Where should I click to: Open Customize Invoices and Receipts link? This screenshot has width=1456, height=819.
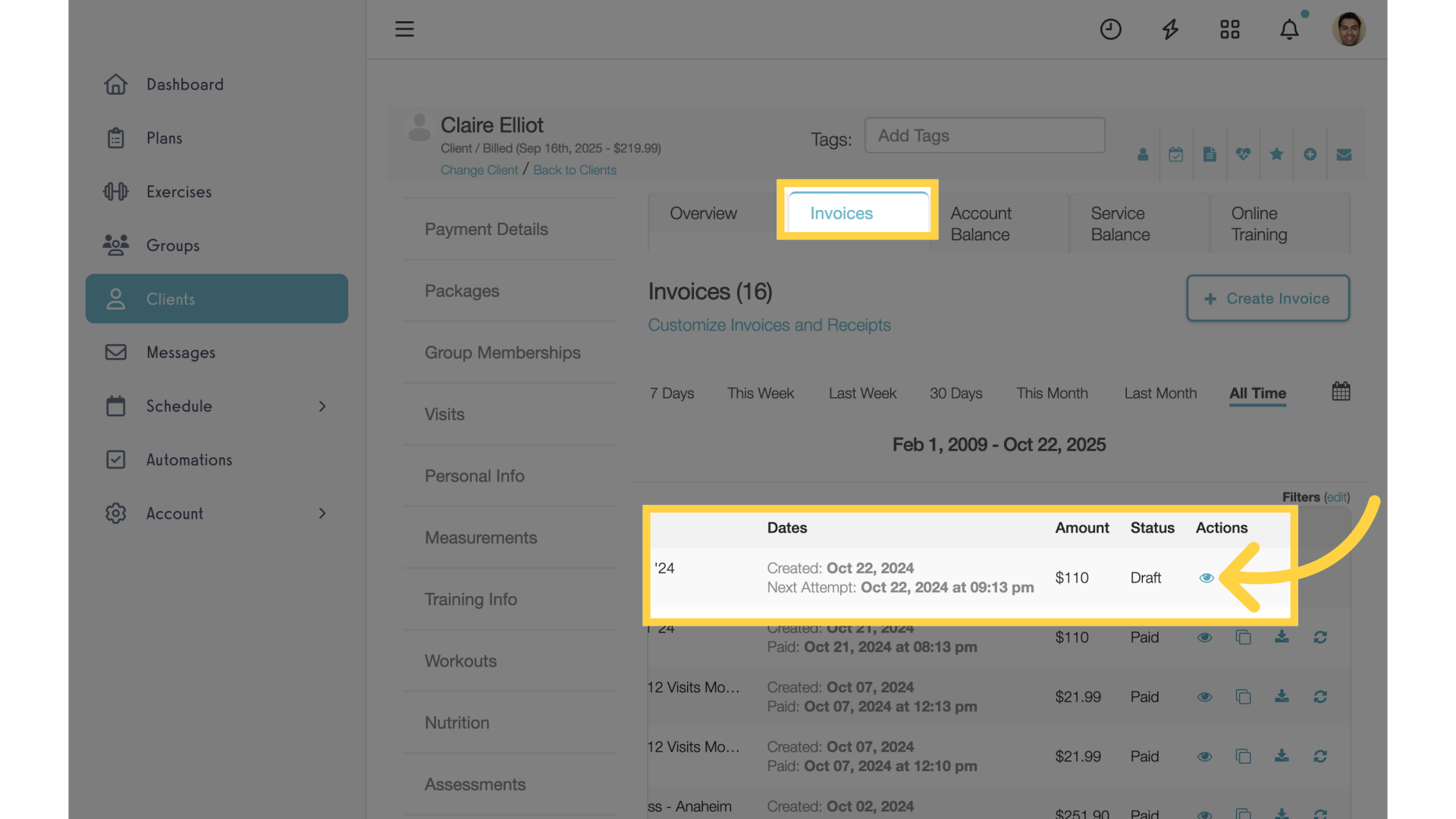[x=769, y=325]
